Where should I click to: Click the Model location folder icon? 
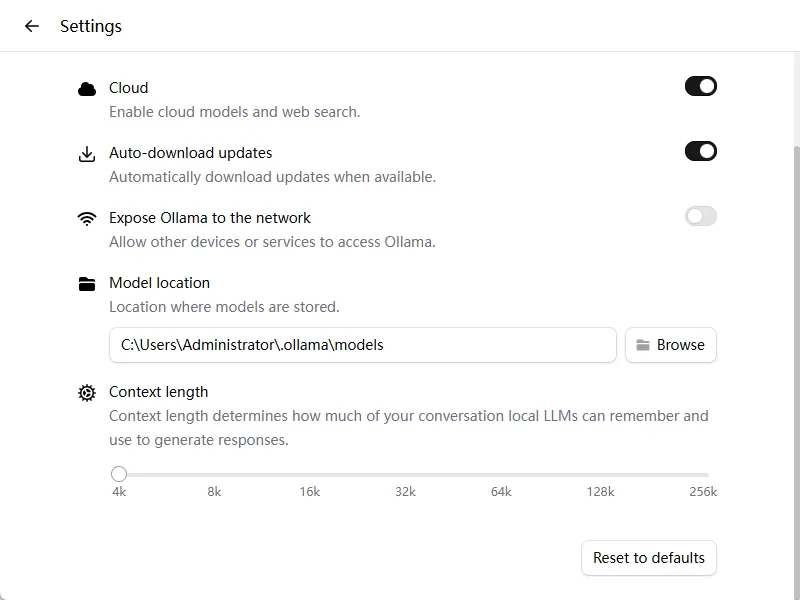click(87, 284)
